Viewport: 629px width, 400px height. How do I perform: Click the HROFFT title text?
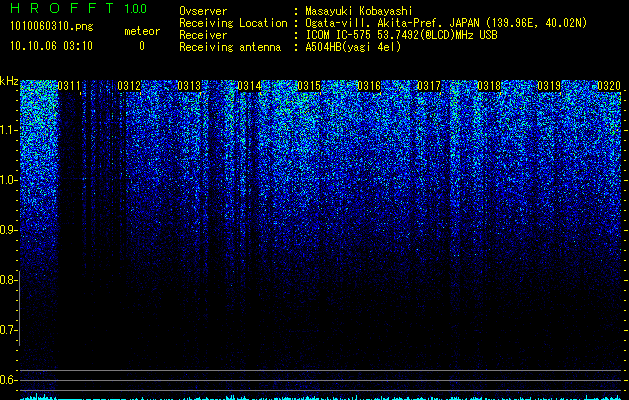pyautogui.click(x=62, y=8)
